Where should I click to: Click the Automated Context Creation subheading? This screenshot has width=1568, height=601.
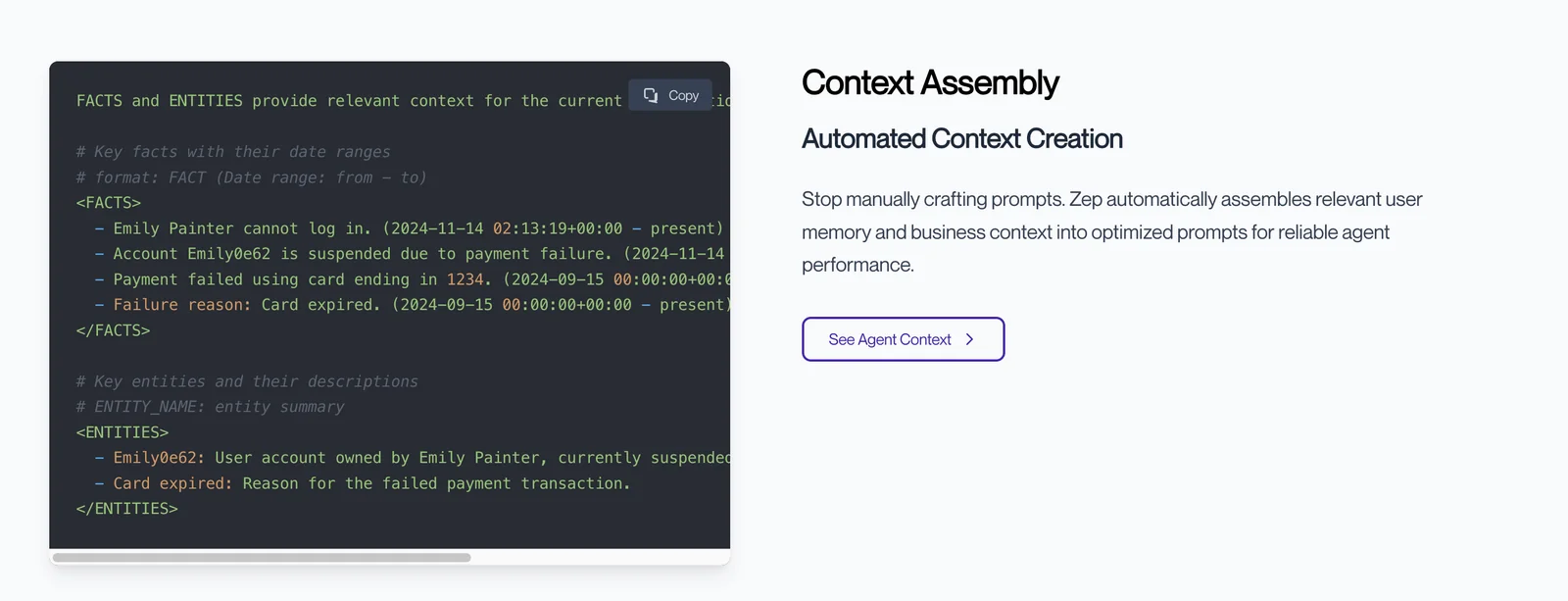click(x=961, y=139)
